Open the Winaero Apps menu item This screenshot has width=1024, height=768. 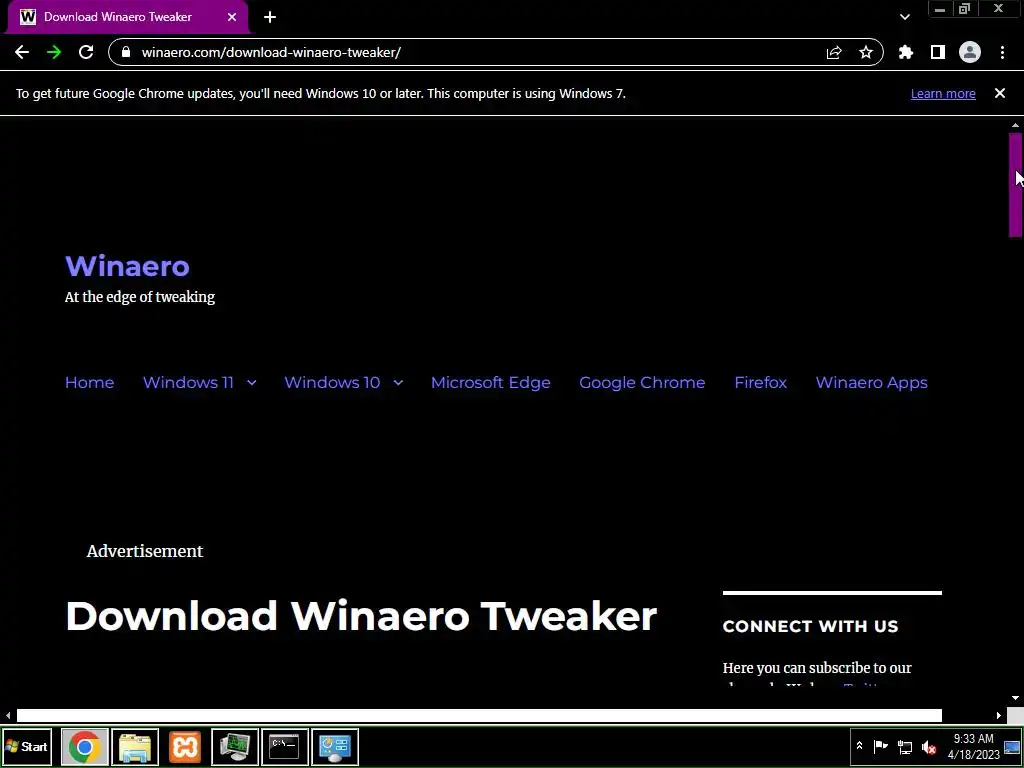[871, 383]
